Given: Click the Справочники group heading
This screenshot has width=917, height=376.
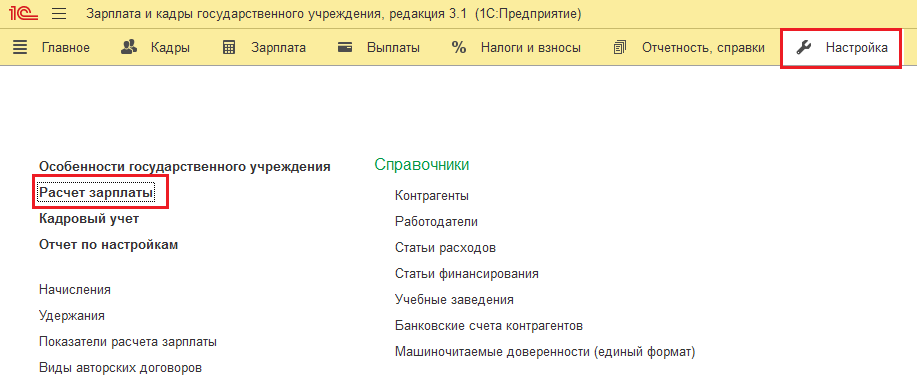Looking at the screenshot, I should (422, 165).
